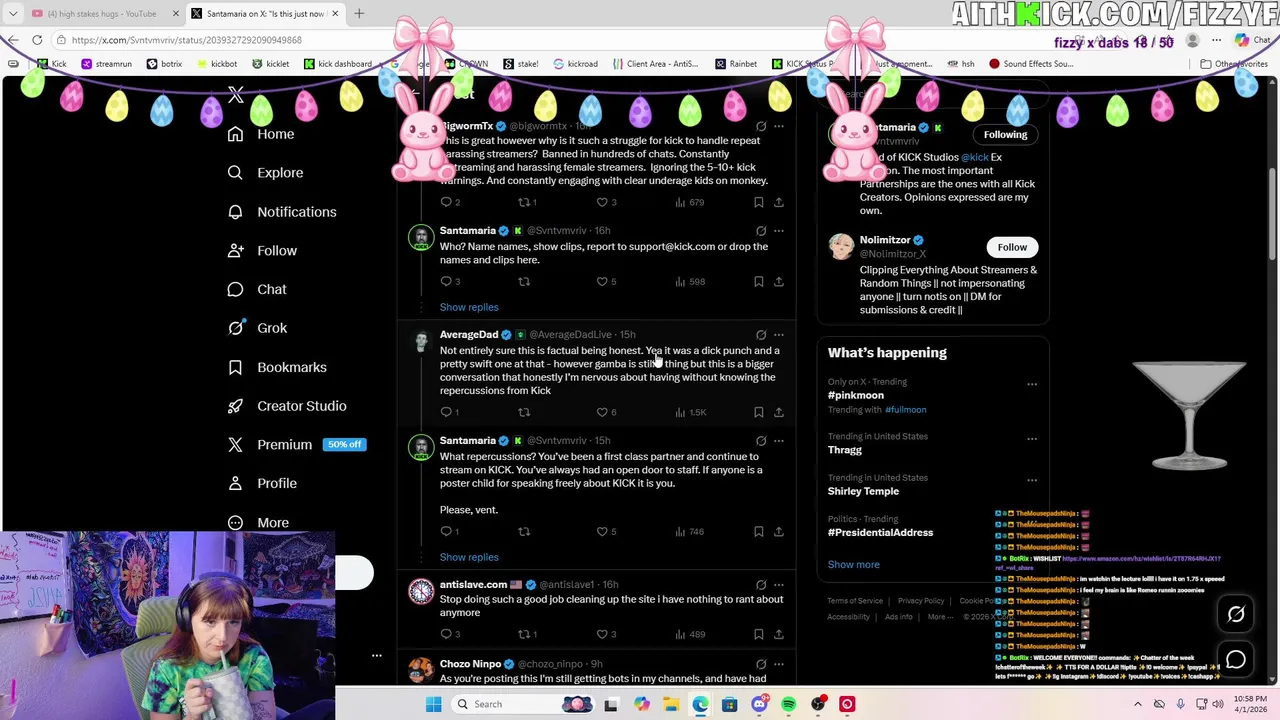Ask Grok to explain Chozo Ninpo's tweet
This screenshot has width=1280, height=720.
tap(761, 664)
